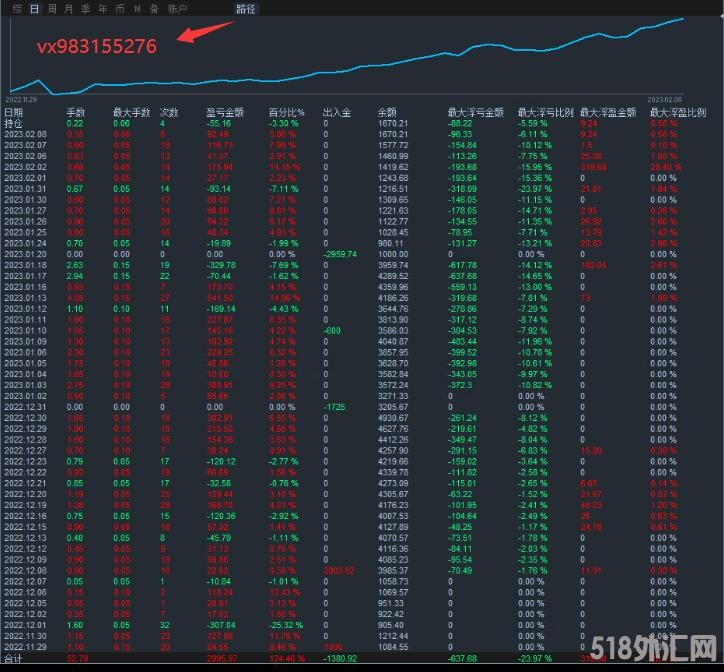Image resolution: width=724 pixels, height=672 pixels.
Task: Open the 年 yearly tab
Action: click(102, 8)
